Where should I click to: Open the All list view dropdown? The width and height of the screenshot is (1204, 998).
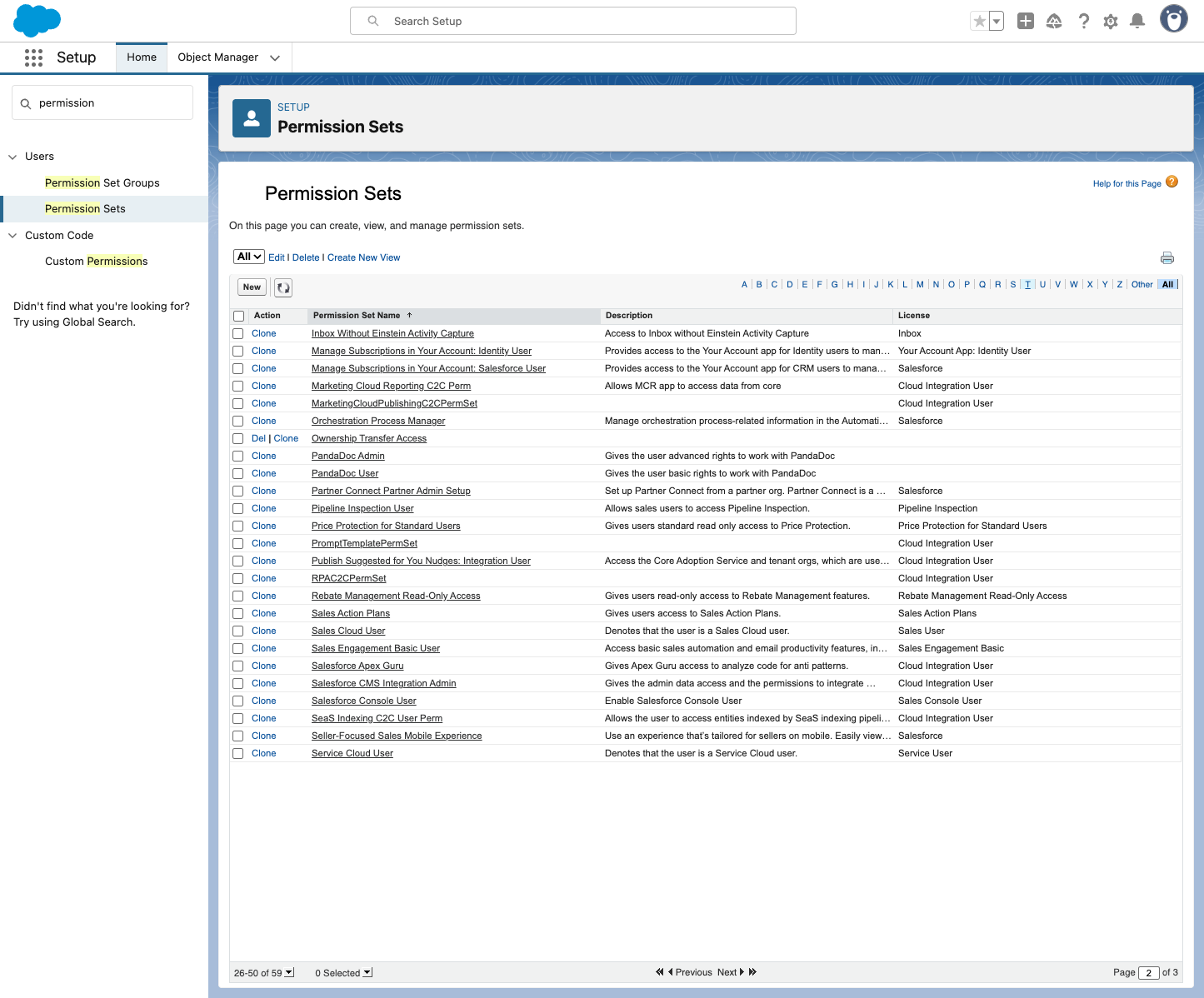pyautogui.click(x=249, y=257)
